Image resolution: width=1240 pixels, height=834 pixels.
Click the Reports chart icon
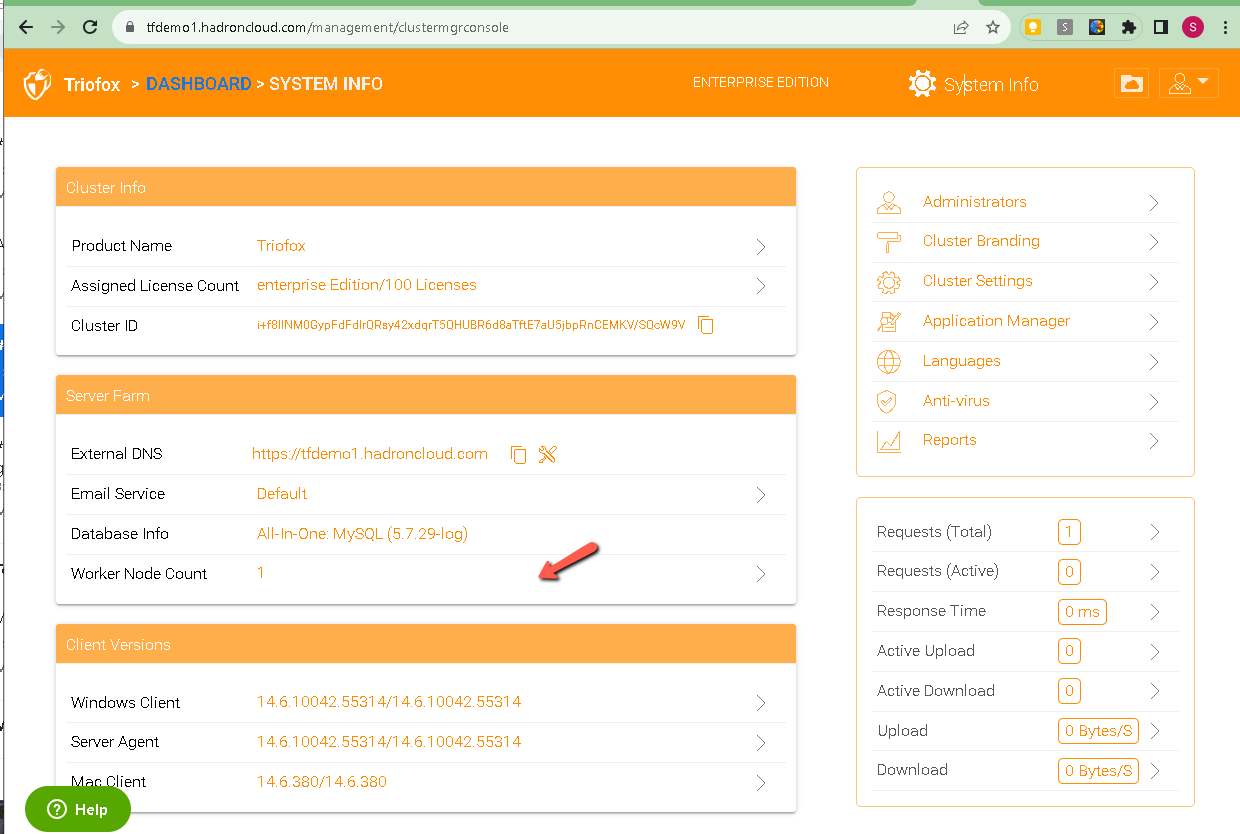click(888, 441)
